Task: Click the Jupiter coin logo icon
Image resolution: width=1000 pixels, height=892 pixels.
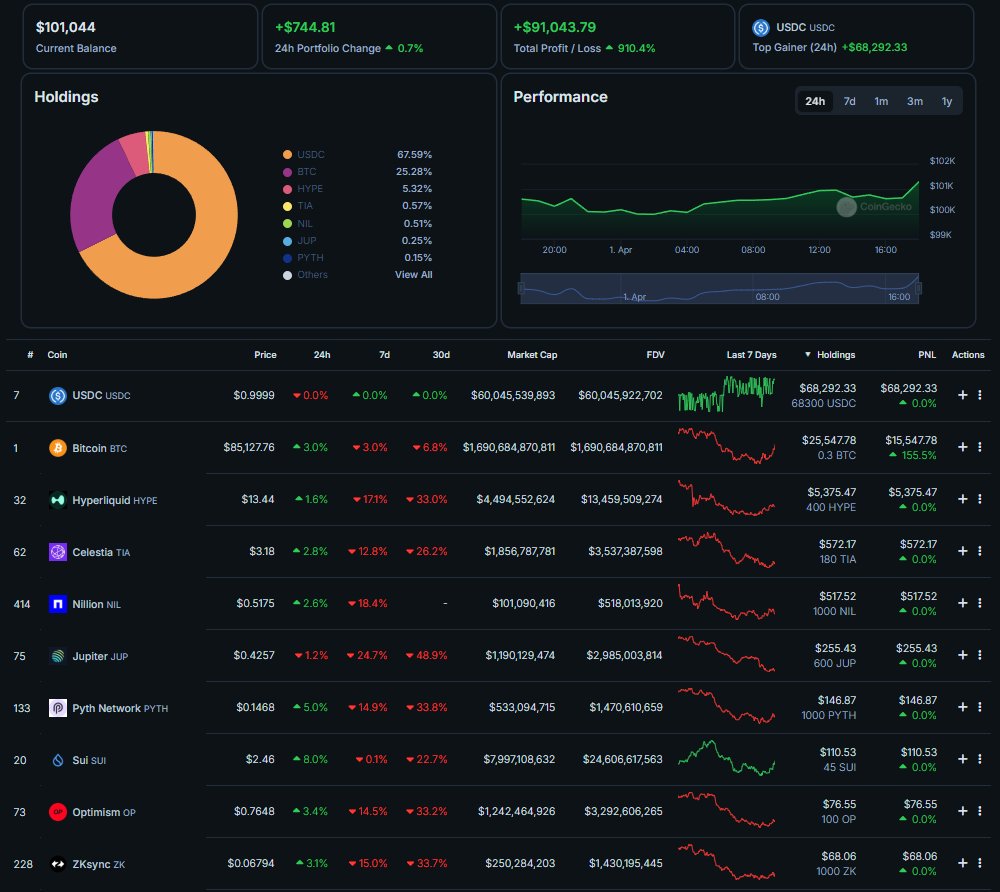Action: click(x=57, y=656)
